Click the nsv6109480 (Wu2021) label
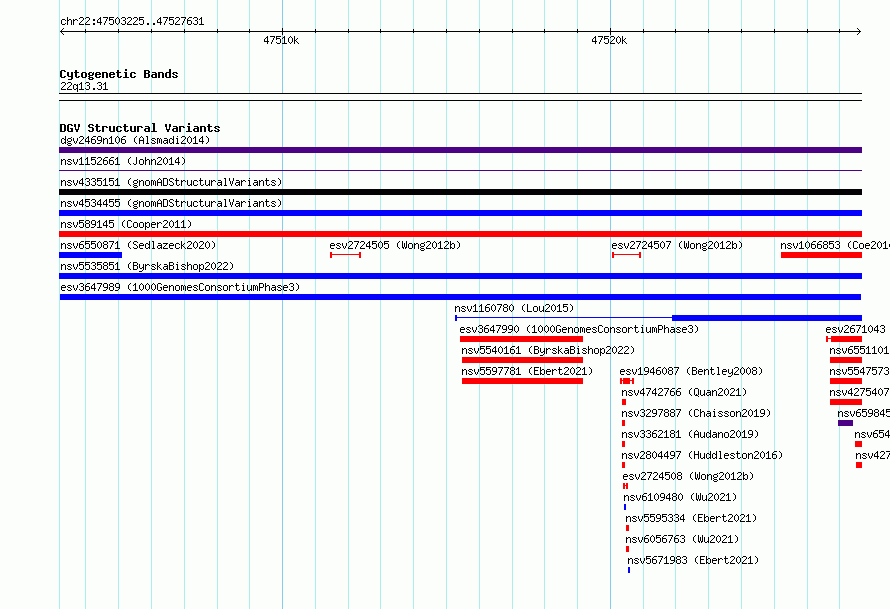 coord(680,497)
